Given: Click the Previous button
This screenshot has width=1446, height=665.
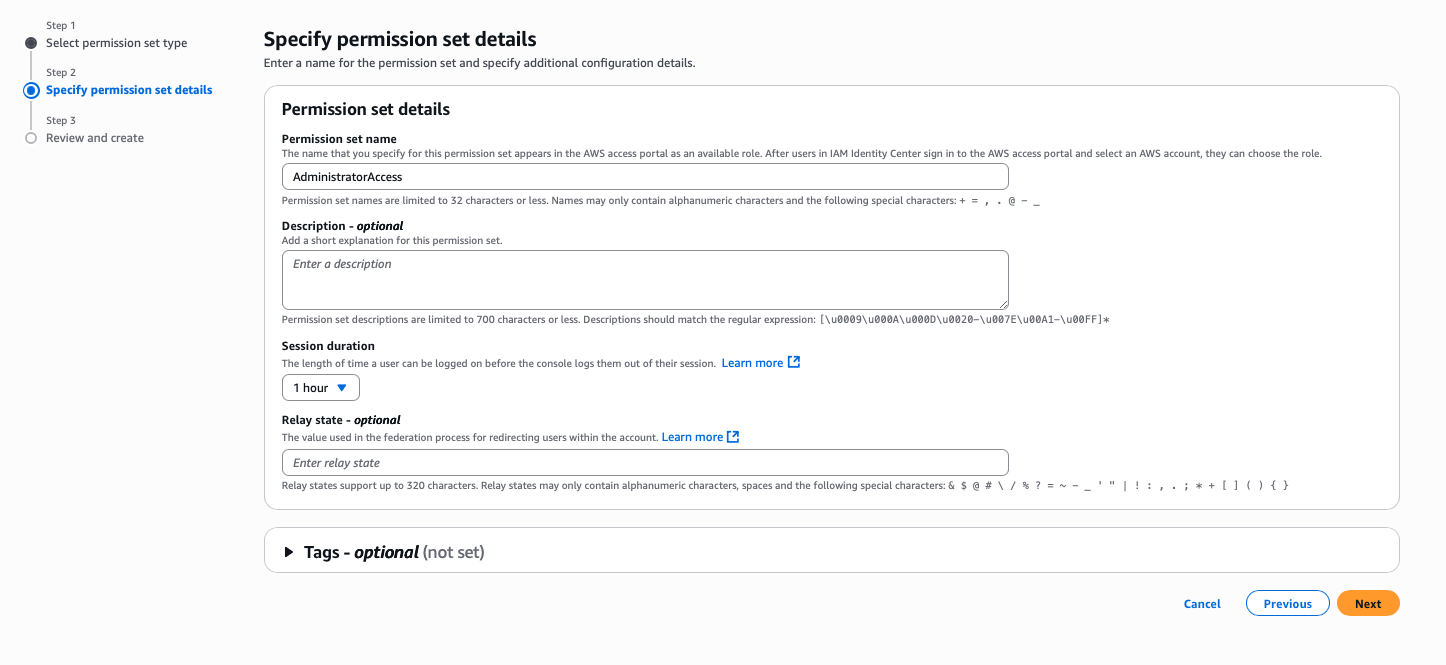Looking at the screenshot, I should [x=1287, y=603].
